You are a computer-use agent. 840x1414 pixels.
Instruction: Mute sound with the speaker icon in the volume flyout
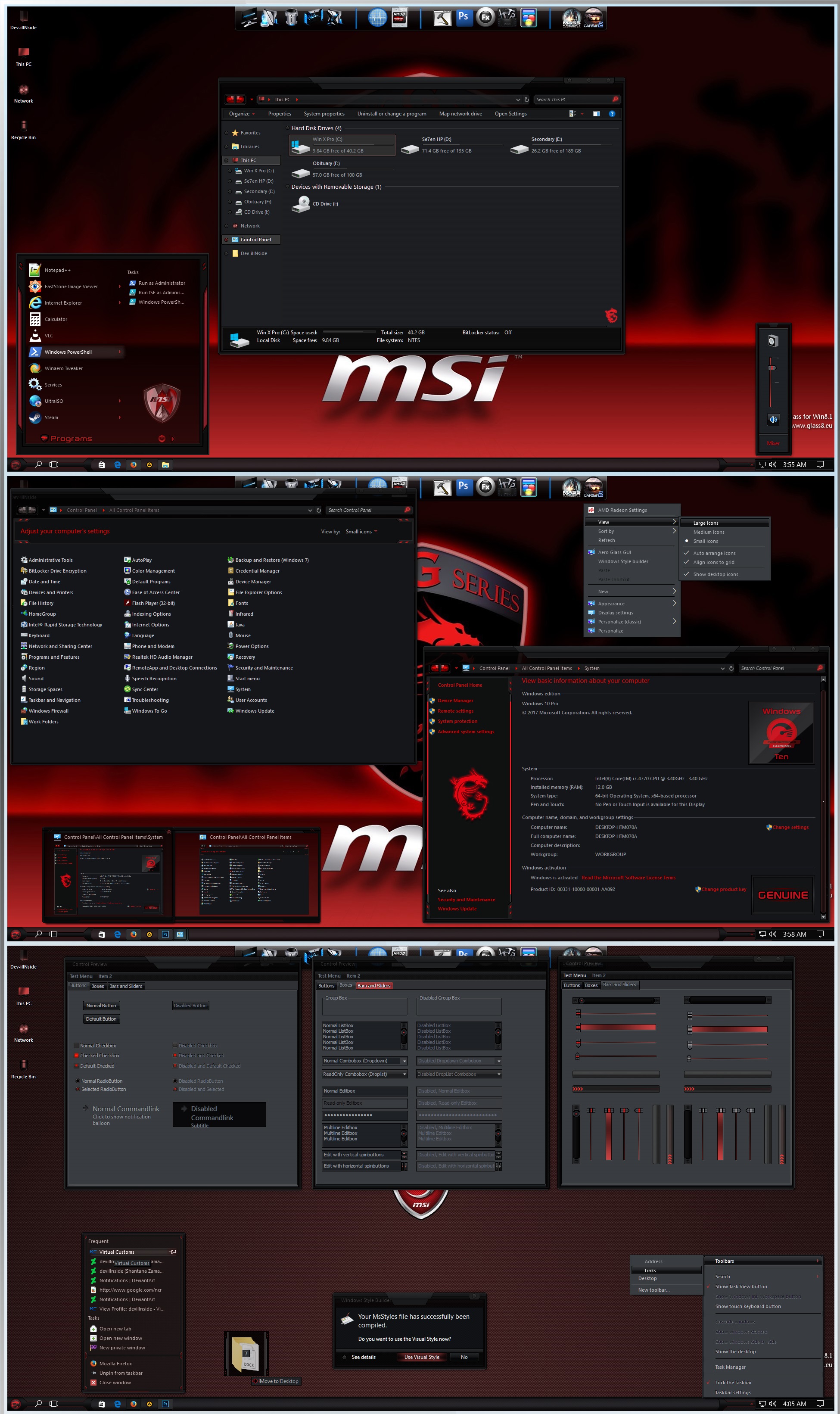click(773, 420)
